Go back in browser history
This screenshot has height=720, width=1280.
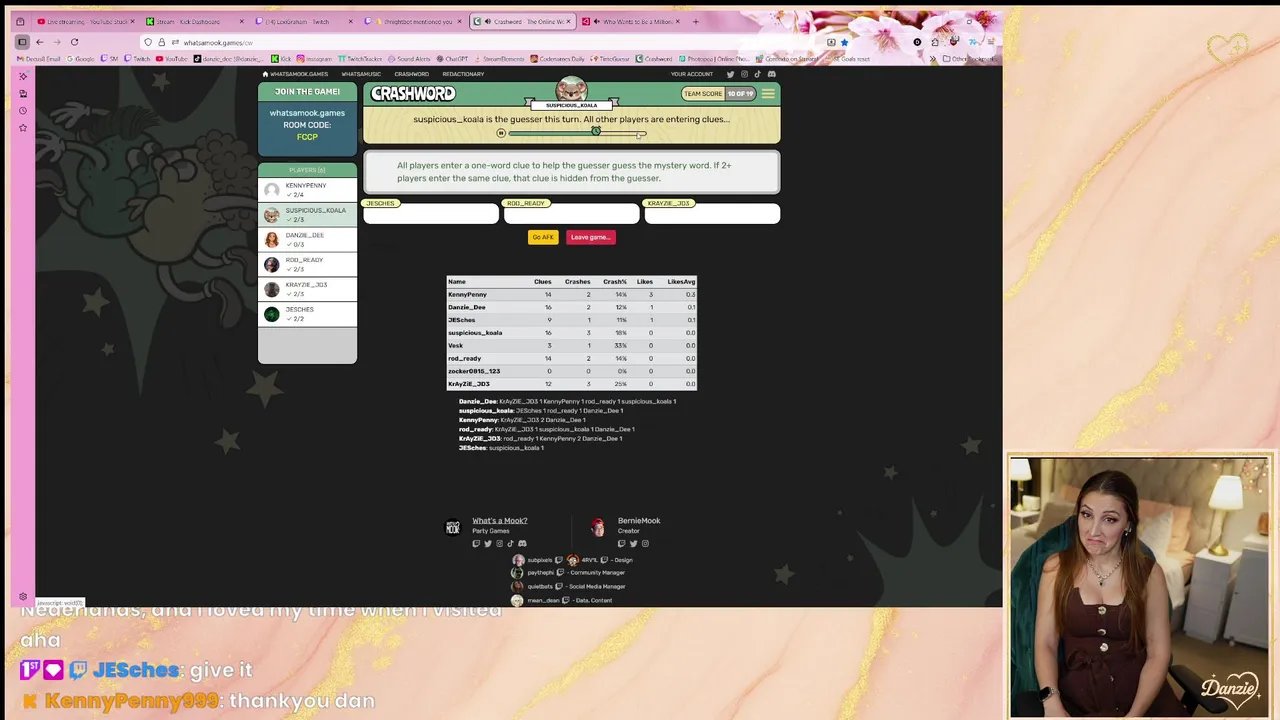[40, 42]
